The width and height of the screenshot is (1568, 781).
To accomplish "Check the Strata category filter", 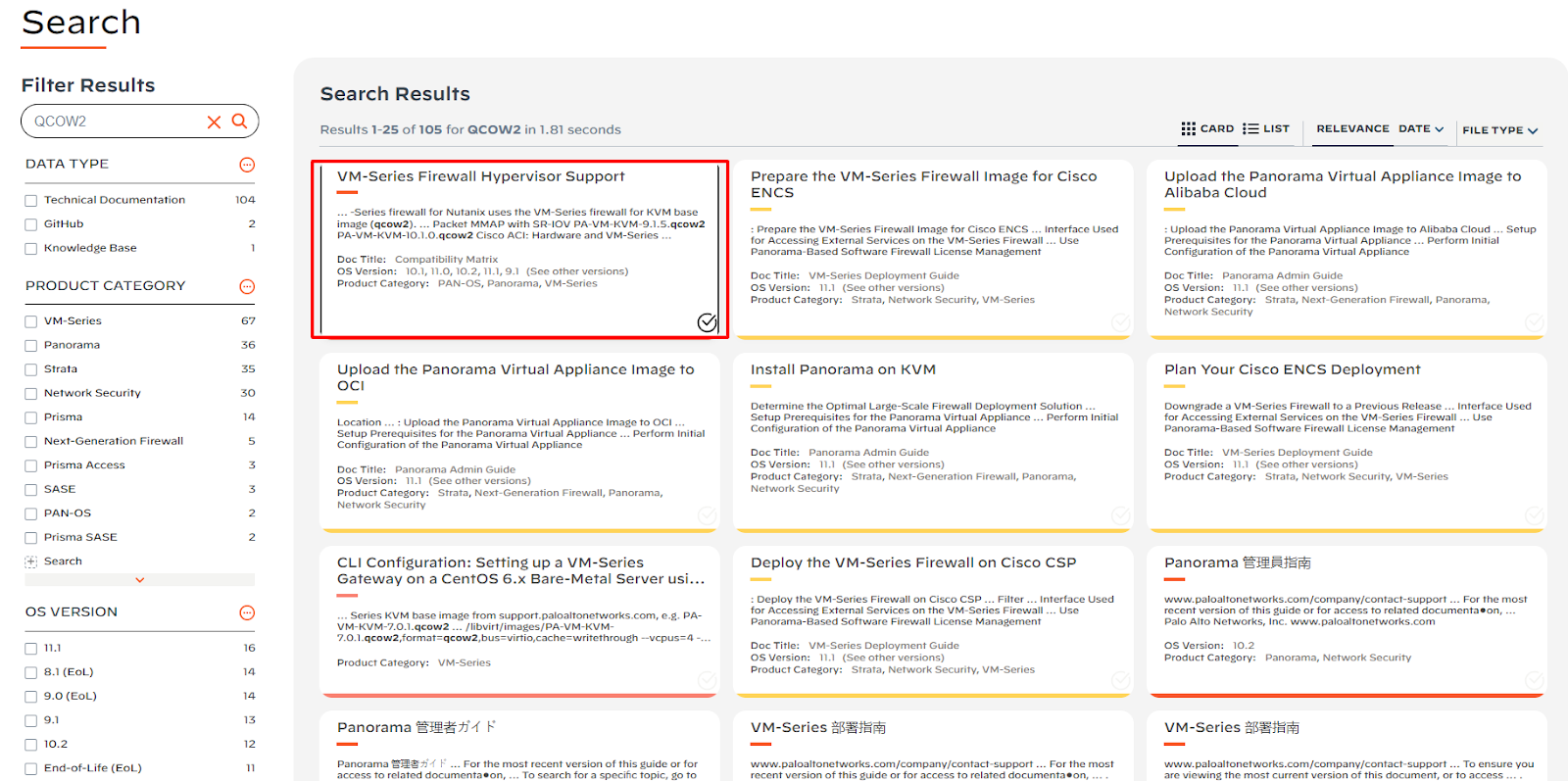I will tap(30, 369).
